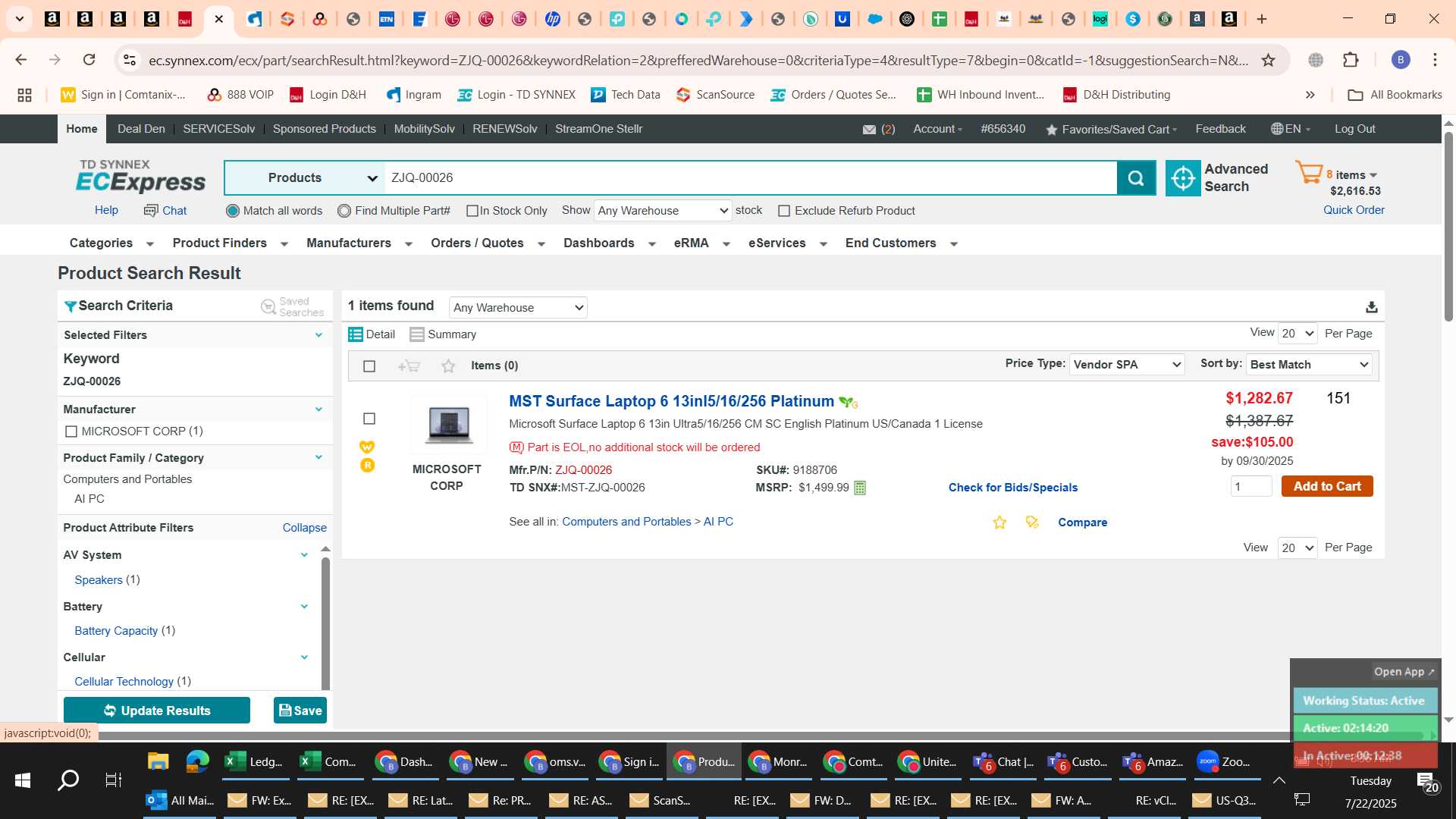
Task: Change top View per page dropdown
Action: pyautogui.click(x=1298, y=334)
